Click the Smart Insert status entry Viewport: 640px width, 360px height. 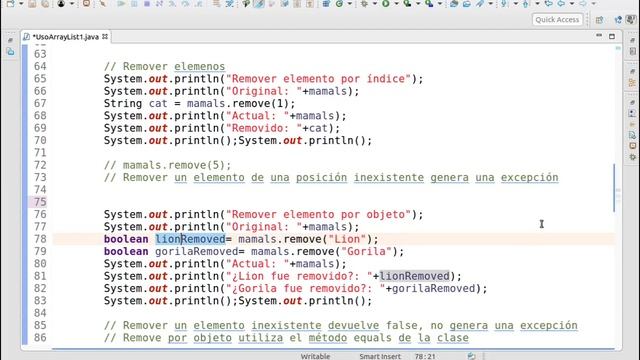point(380,356)
